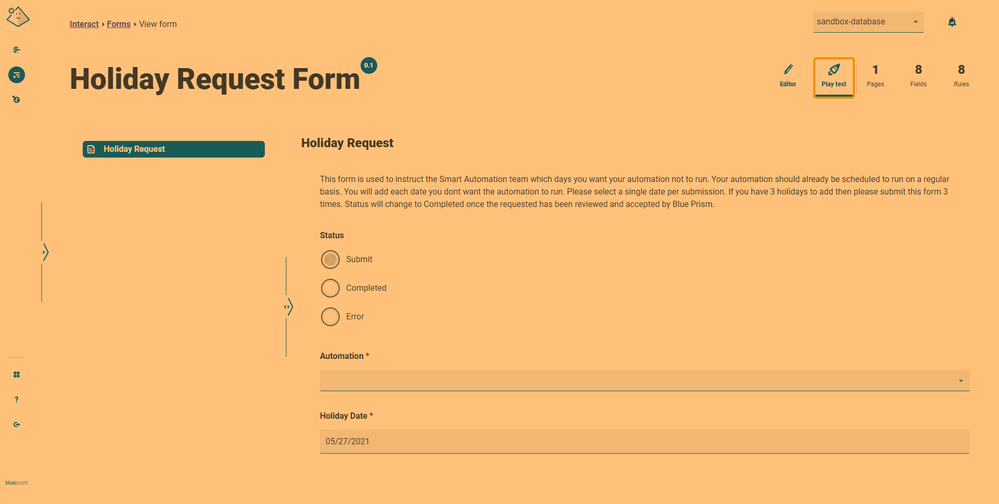Click the sign out icon in sidebar
The image size is (999, 504).
click(16, 425)
